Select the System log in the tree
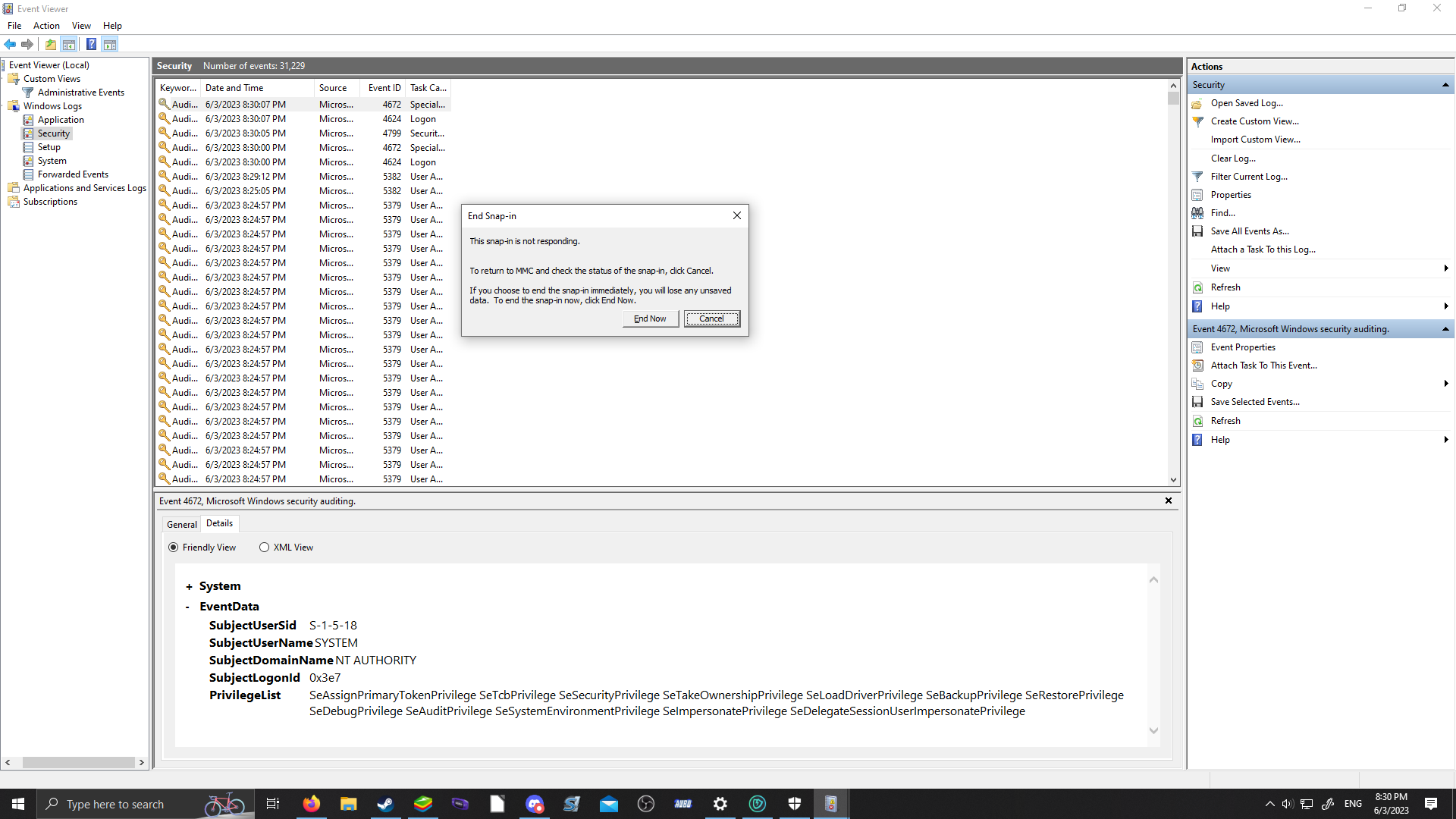 click(x=52, y=161)
